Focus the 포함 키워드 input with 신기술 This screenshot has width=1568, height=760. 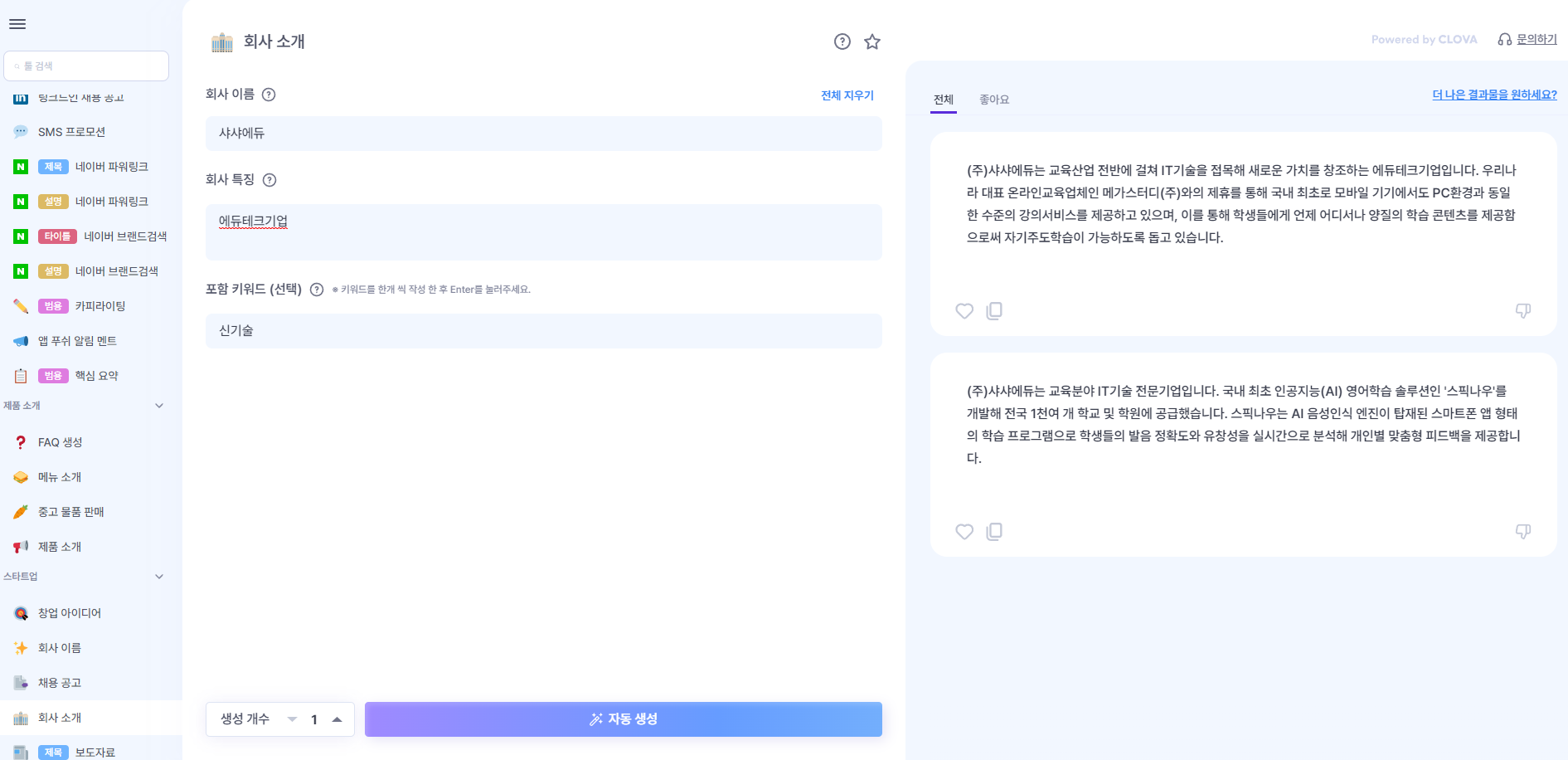click(544, 331)
